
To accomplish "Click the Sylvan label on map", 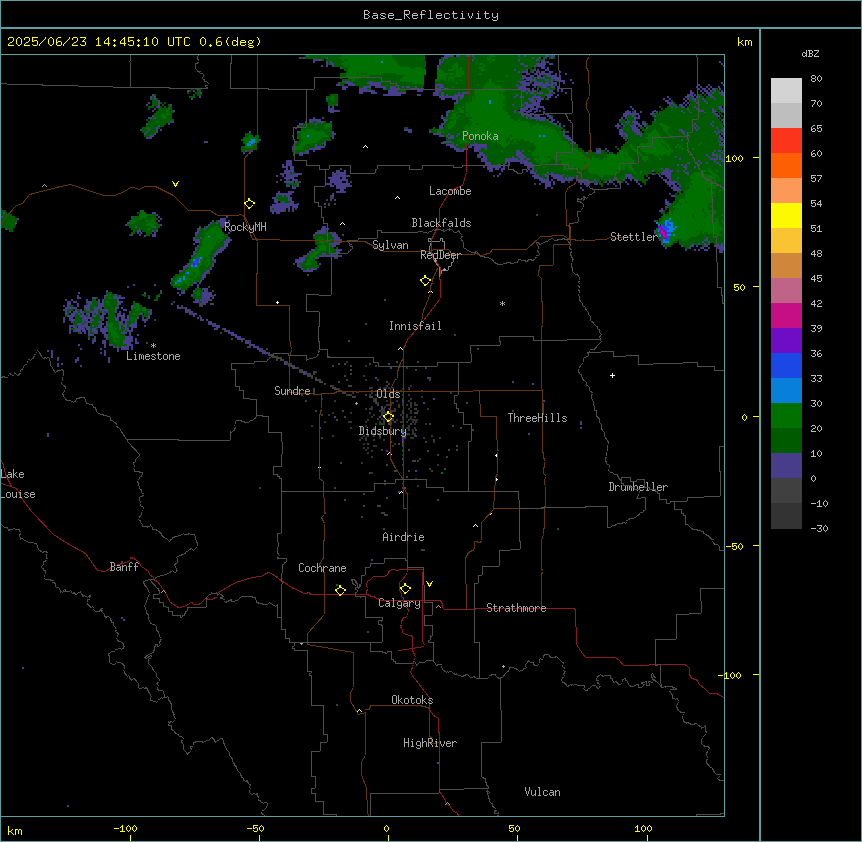I will pos(390,245).
